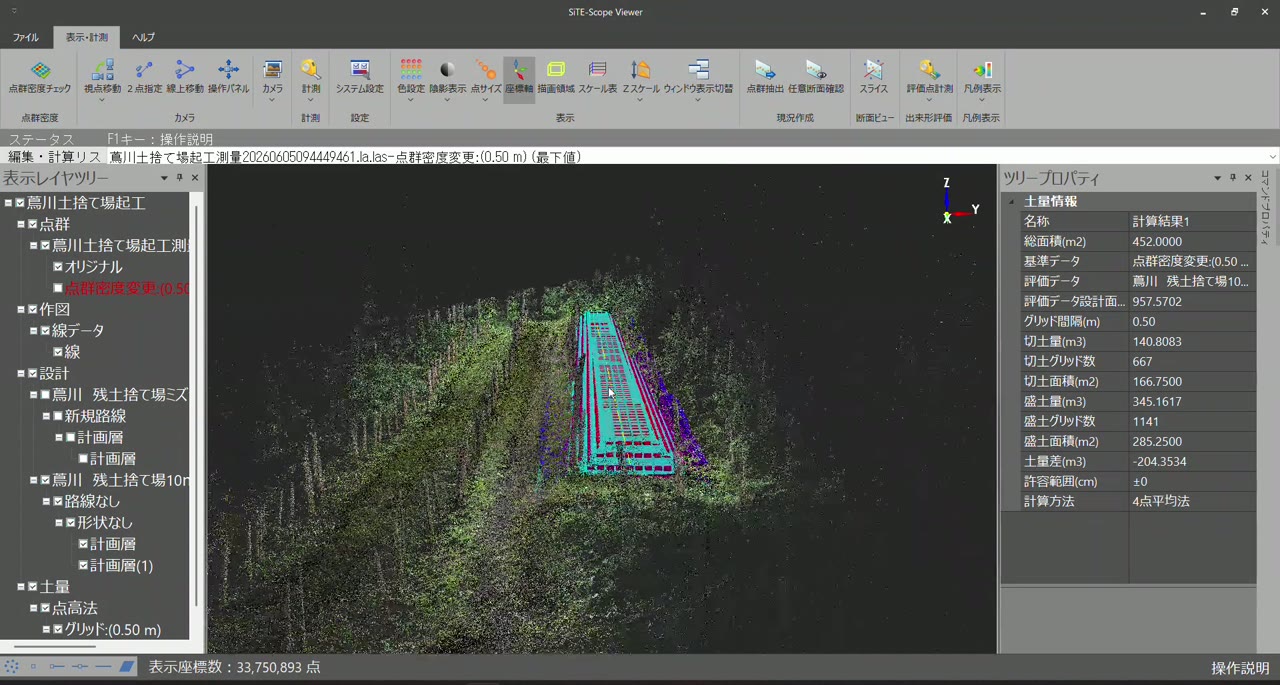Select the 視点移動 tool
The image size is (1280, 685).
(102, 77)
